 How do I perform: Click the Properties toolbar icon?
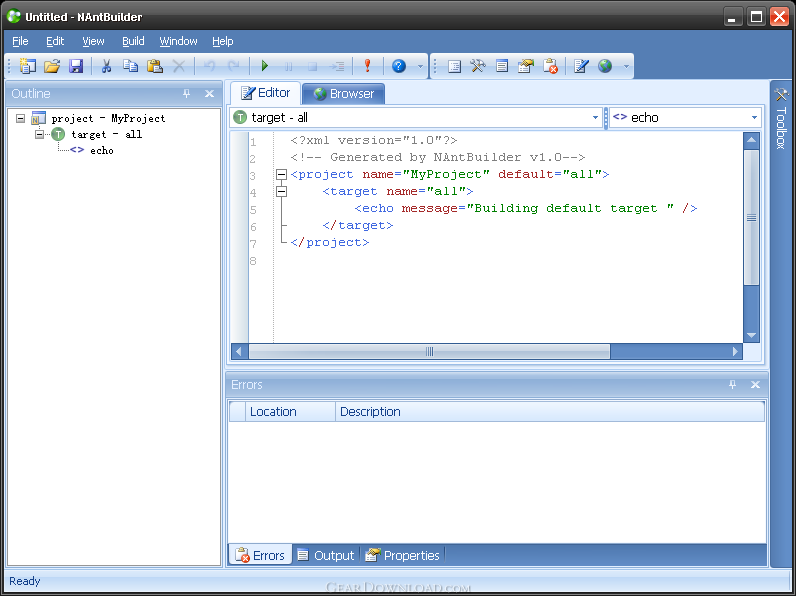pyautogui.click(x=526, y=66)
